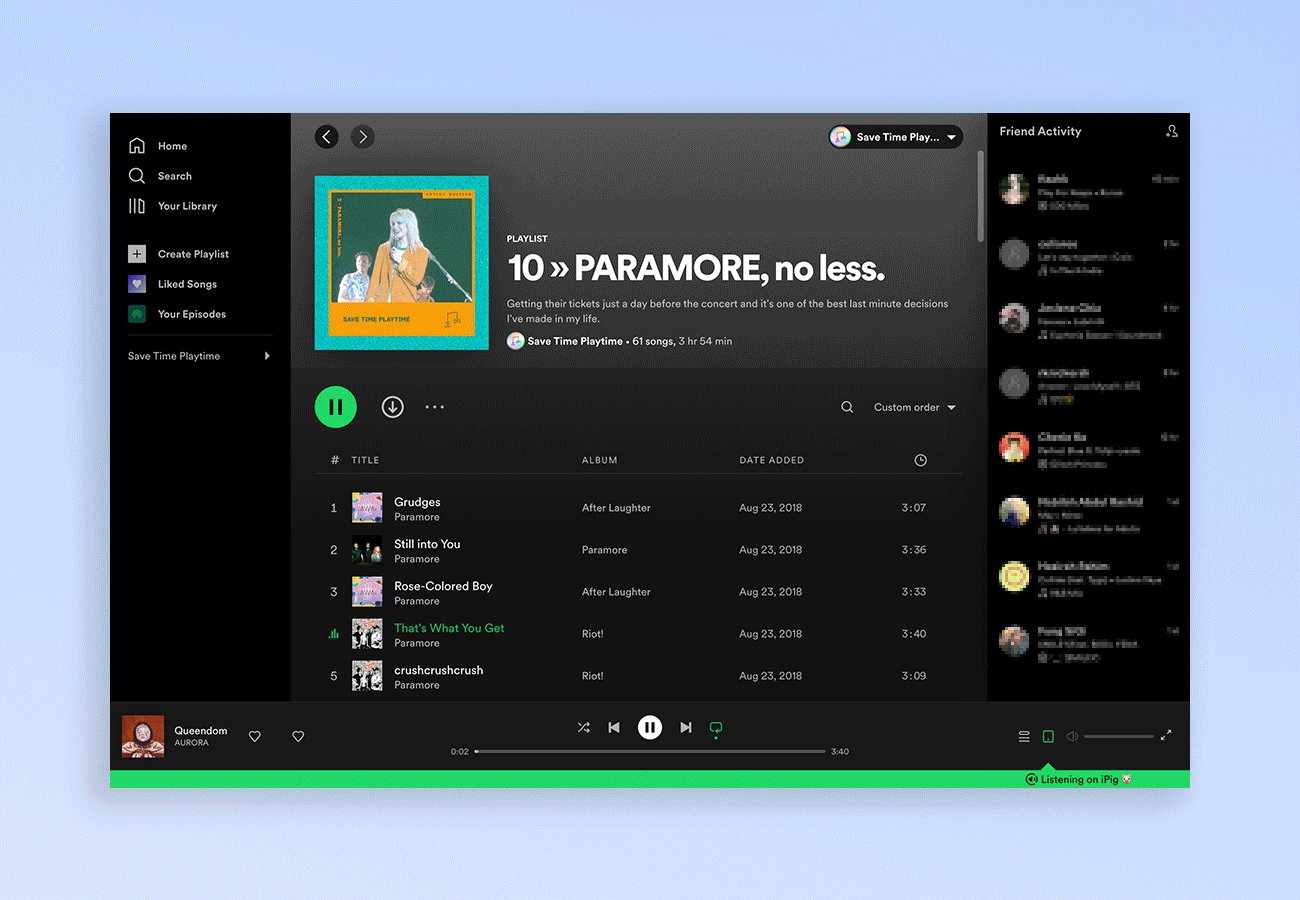The width and height of the screenshot is (1300, 900).
Task: Select the Grudges track title
Action: click(x=417, y=502)
